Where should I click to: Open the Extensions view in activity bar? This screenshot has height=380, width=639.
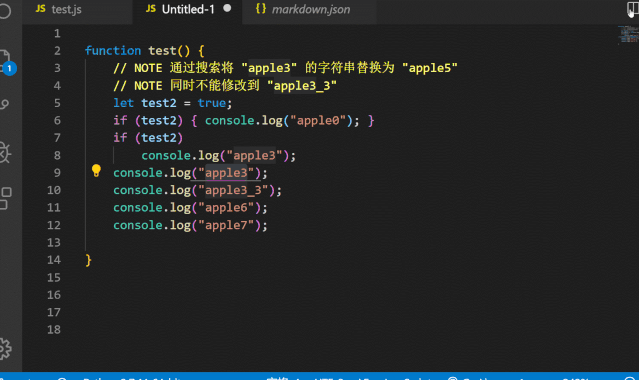click(6, 198)
